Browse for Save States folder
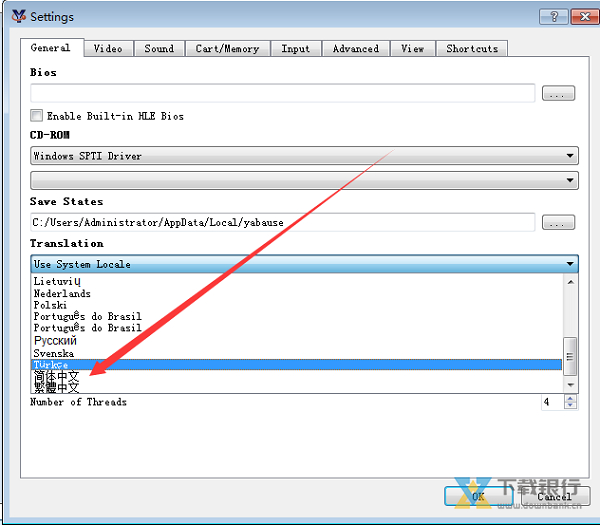 (x=557, y=222)
